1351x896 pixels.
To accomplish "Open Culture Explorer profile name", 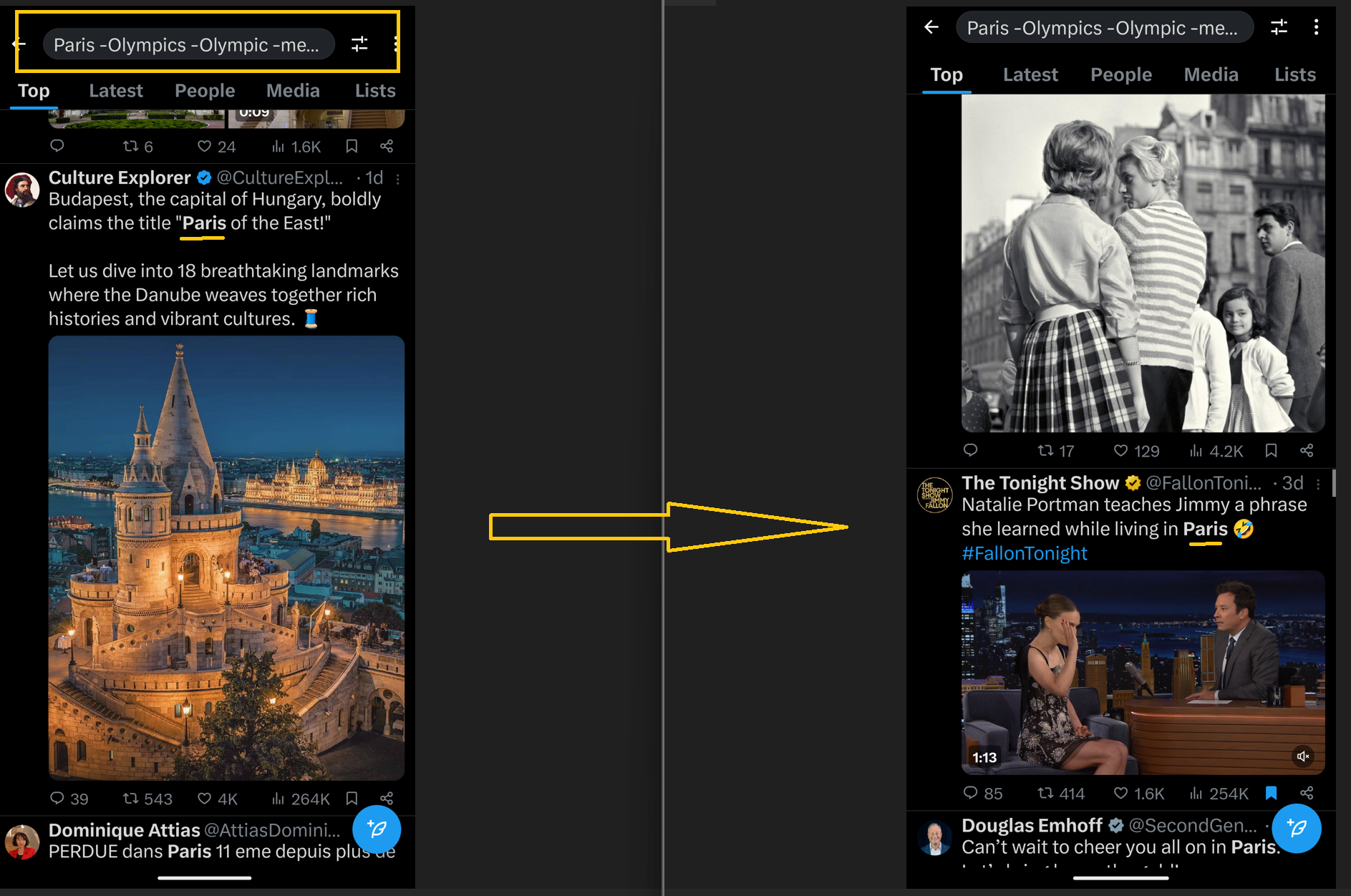I will coord(120,177).
